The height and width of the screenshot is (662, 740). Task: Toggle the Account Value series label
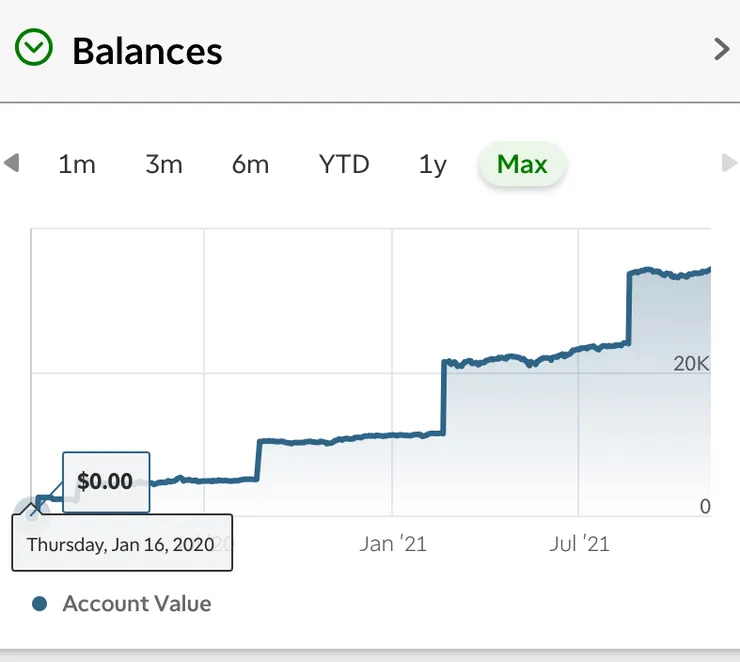click(x=137, y=604)
